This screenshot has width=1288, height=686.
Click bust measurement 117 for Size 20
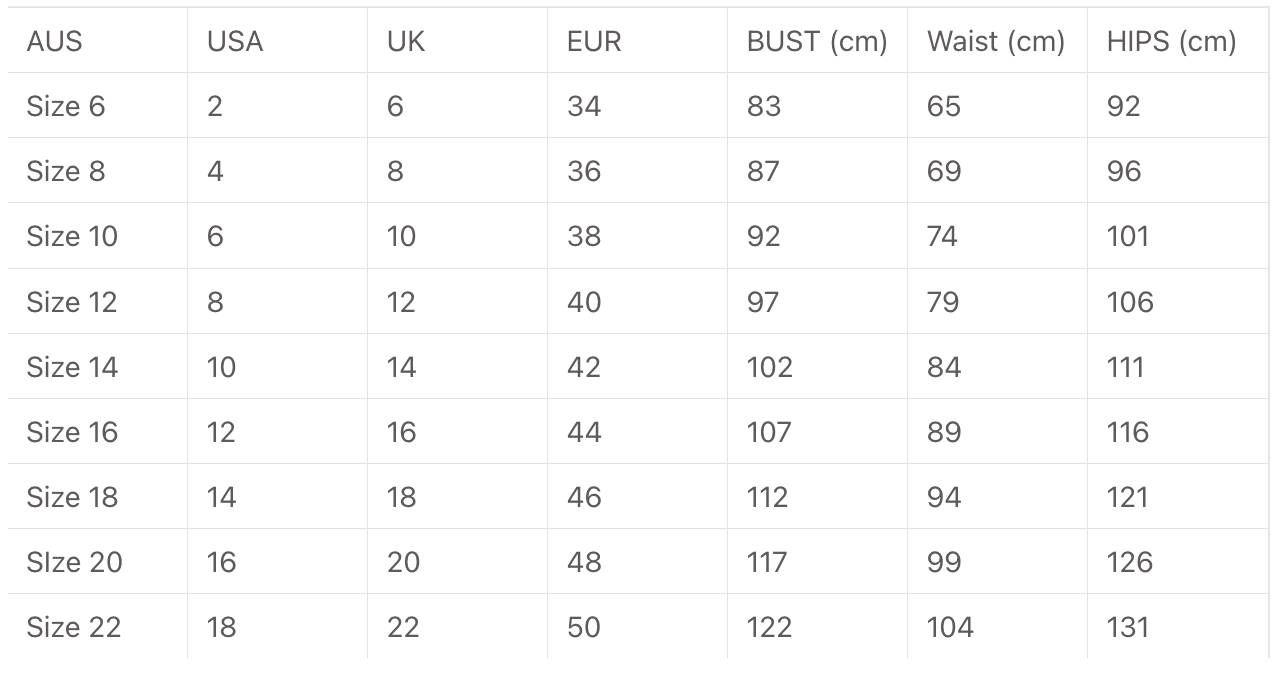[767, 563]
